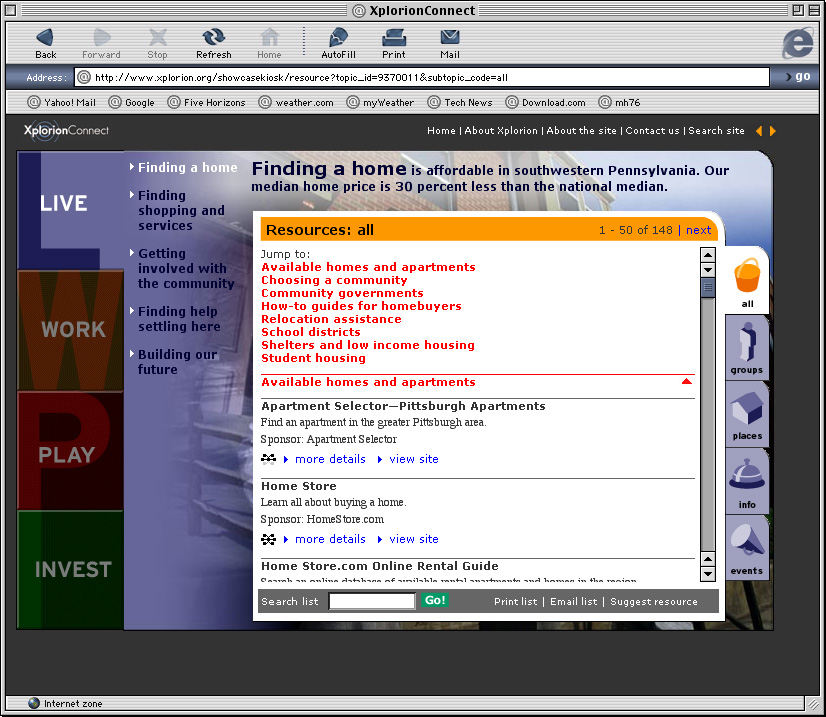Go back using the Back arrow

[45, 43]
